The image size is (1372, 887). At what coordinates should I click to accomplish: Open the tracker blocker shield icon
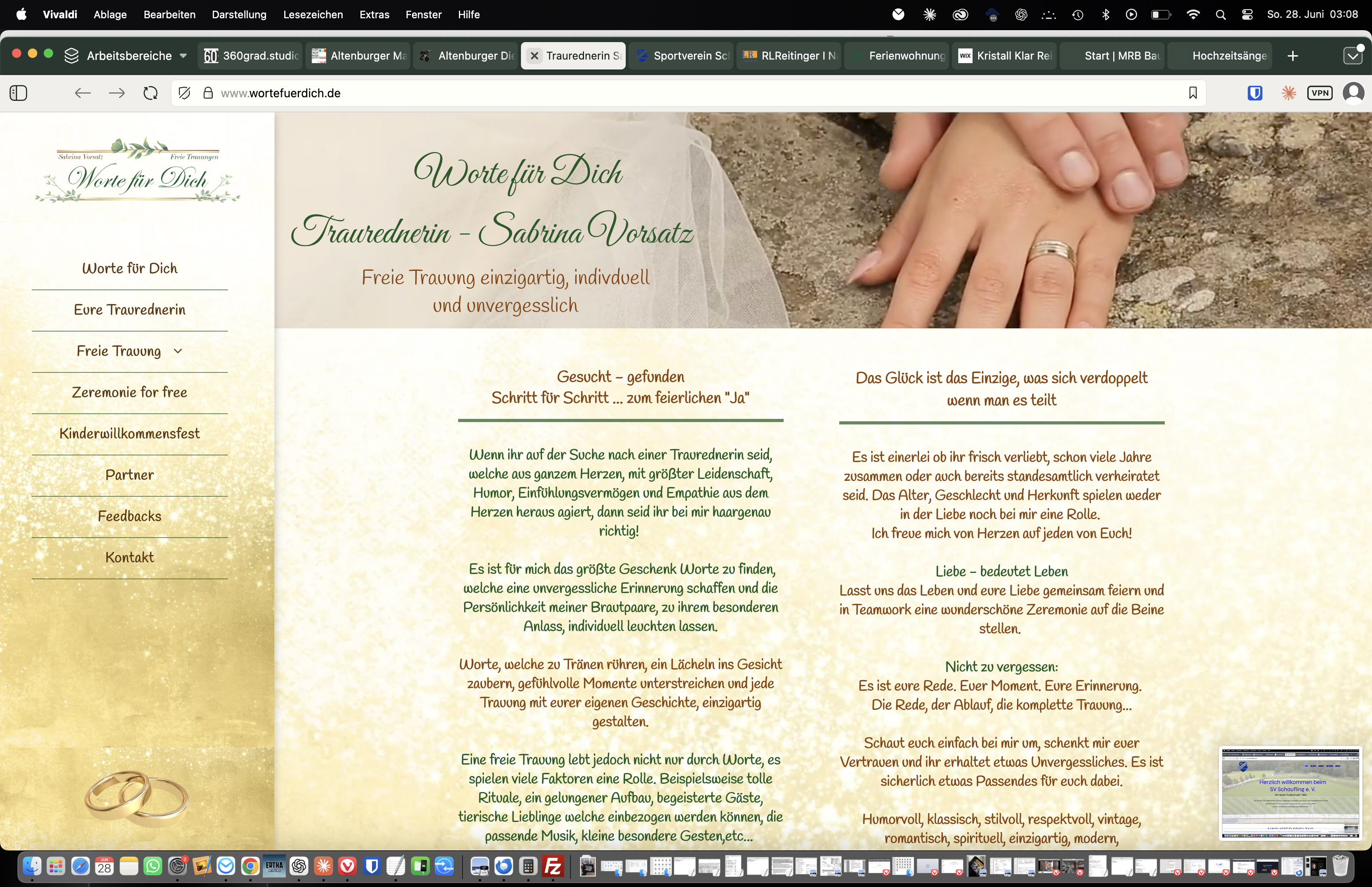point(184,93)
